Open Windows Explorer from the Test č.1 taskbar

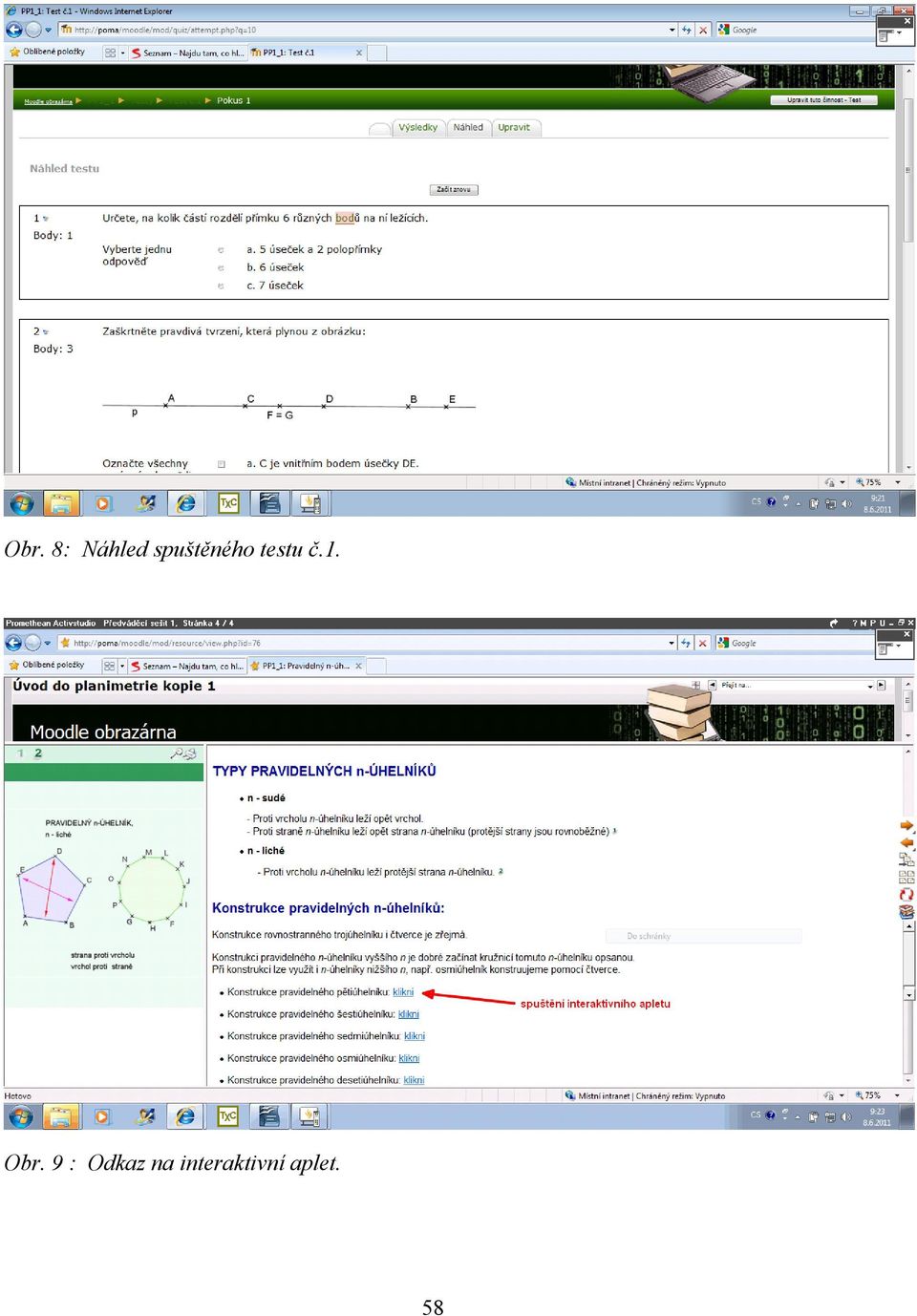(60, 503)
